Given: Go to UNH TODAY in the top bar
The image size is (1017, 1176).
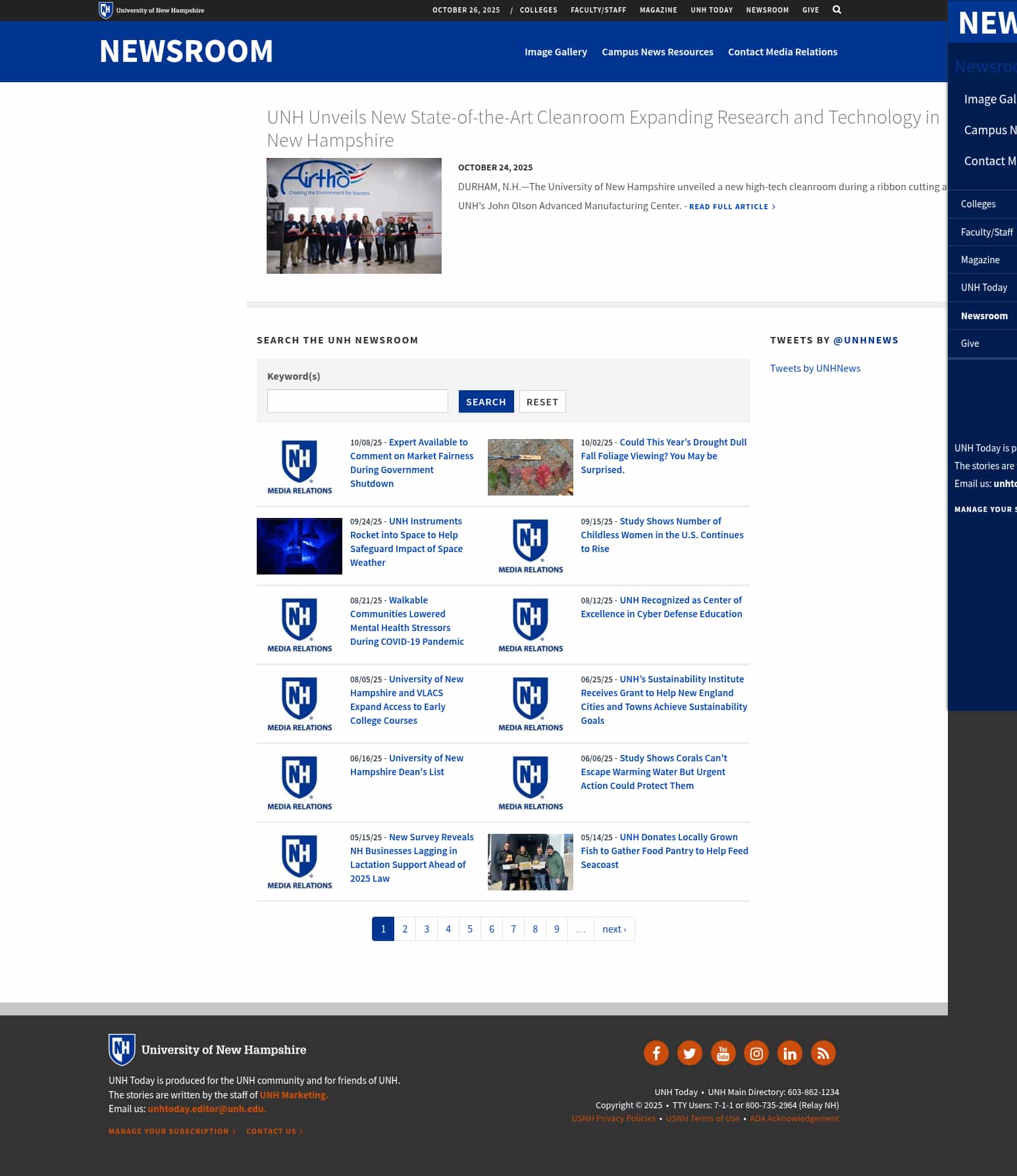Looking at the screenshot, I should [712, 10].
